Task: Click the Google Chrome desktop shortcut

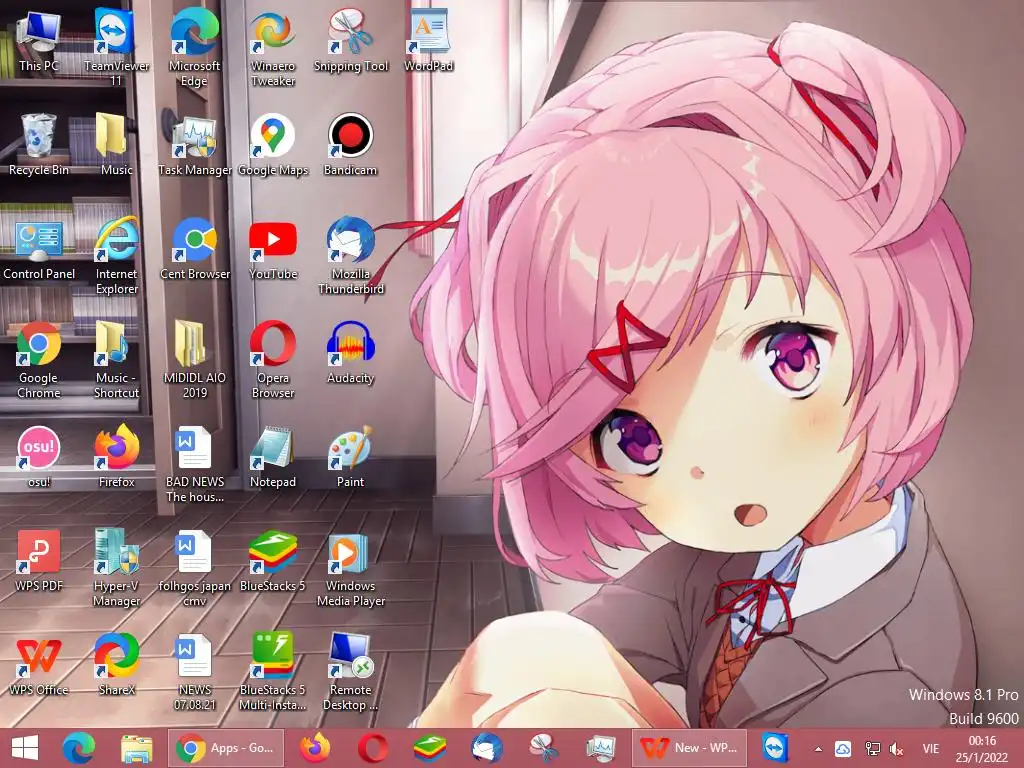Action: [x=39, y=359]
